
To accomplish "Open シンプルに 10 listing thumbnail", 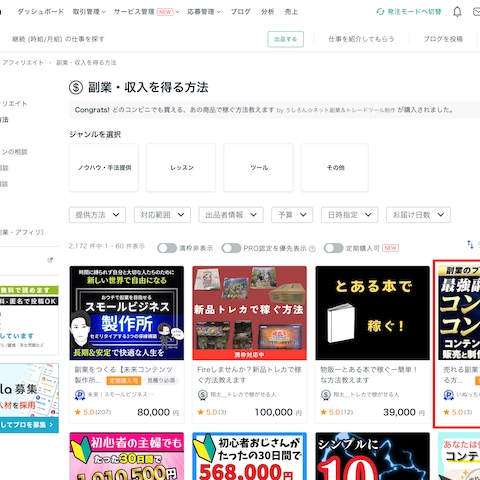I will (373, 456).
